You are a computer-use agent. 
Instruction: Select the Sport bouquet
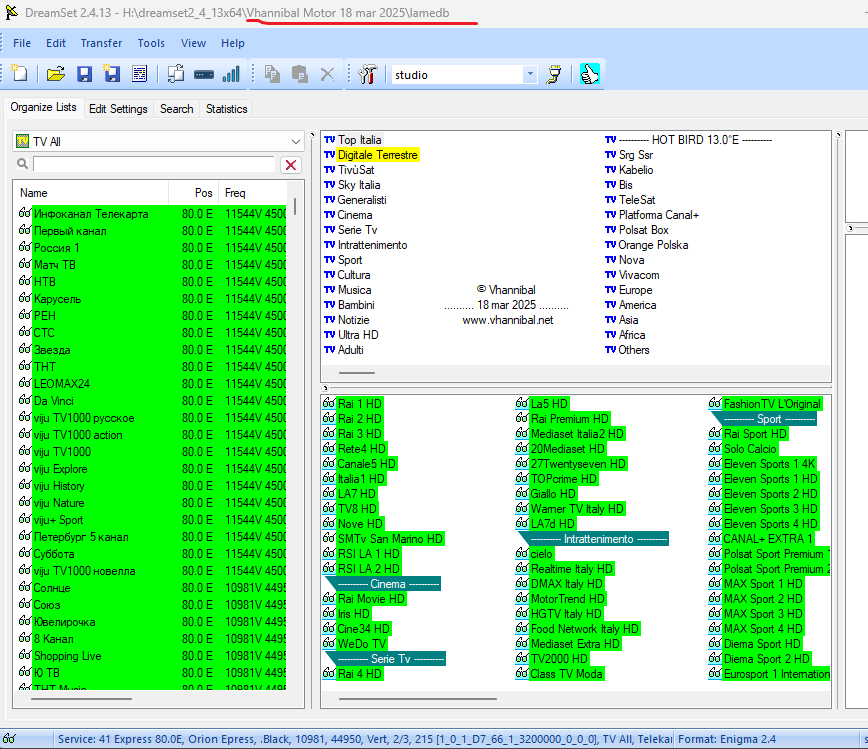click(x=350, y=260)
